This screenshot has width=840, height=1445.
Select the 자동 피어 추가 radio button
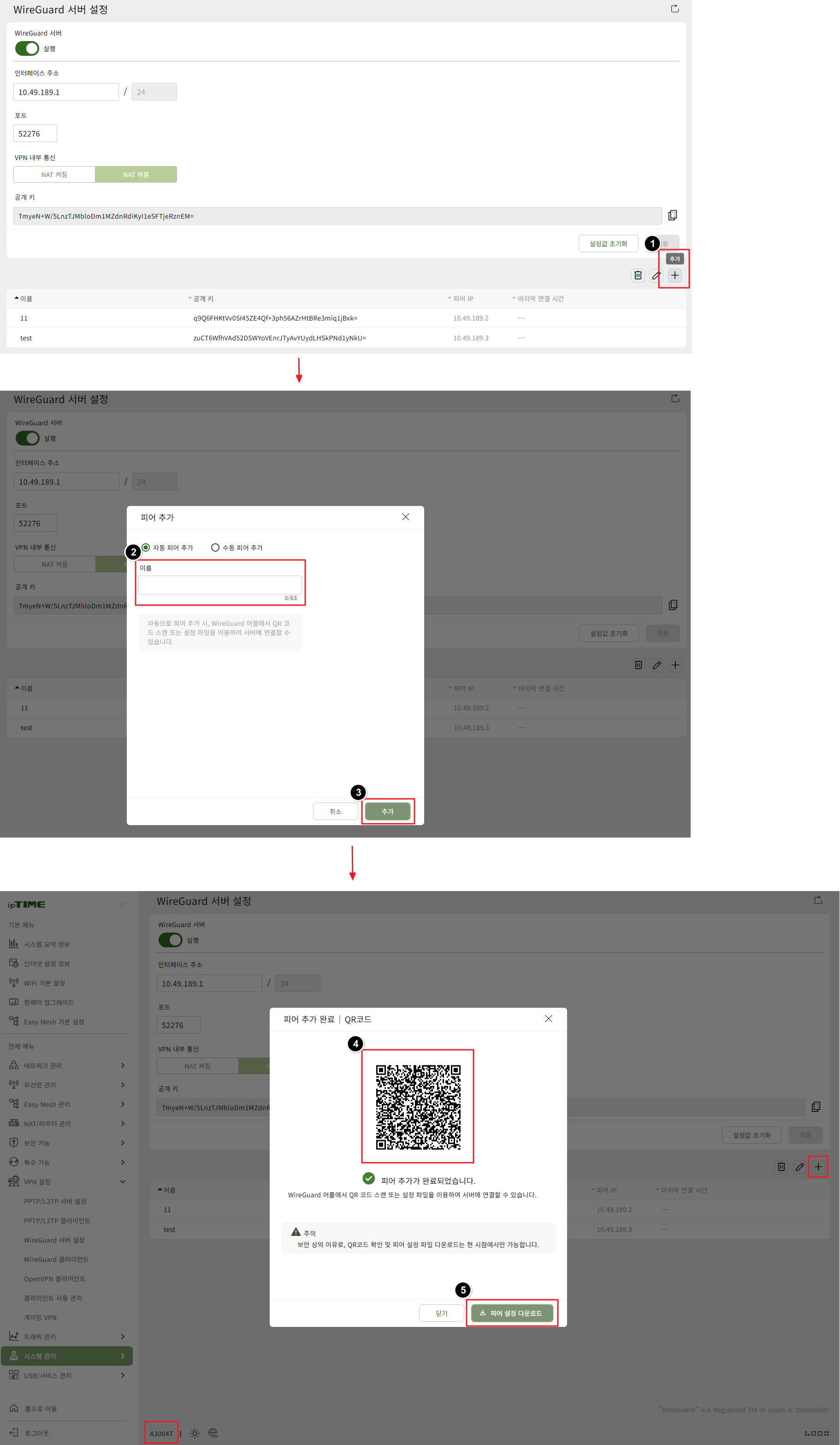click(146, 547)
